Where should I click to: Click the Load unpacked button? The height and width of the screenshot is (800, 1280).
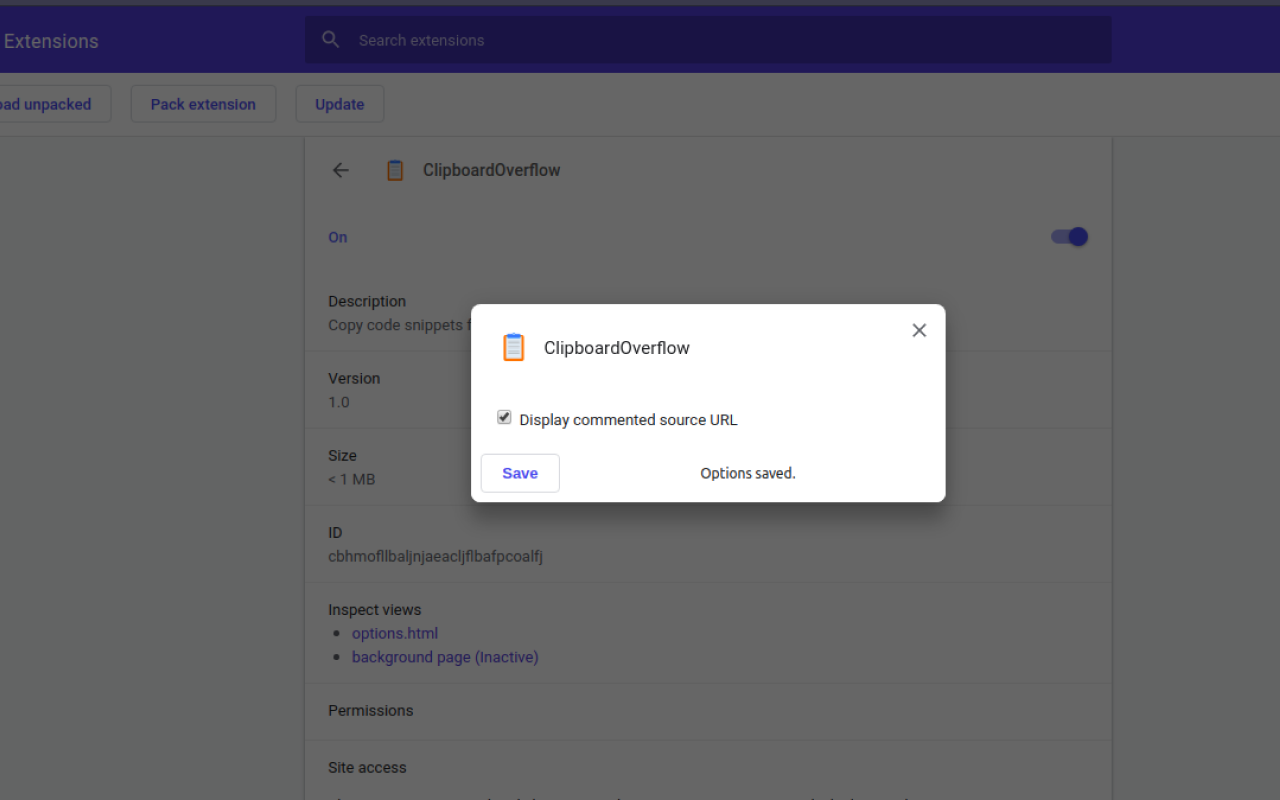coord(44,104)
